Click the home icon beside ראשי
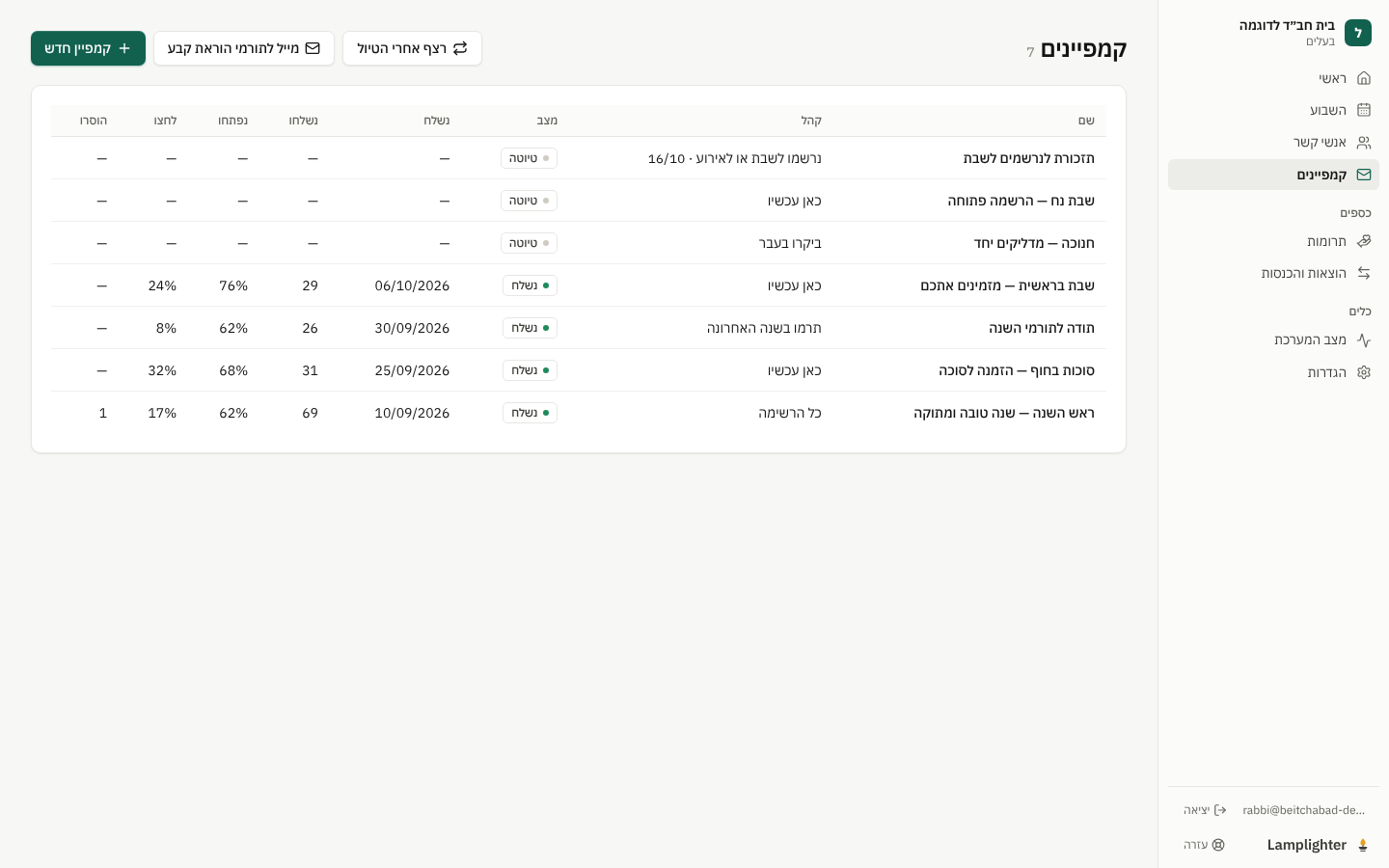 (x=1363, y=78)
